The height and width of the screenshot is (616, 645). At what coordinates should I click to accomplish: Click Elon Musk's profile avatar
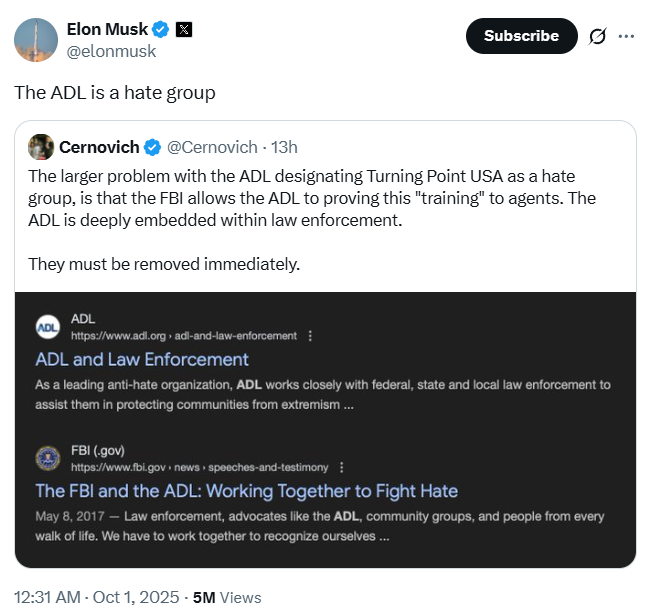pos(34,39)
